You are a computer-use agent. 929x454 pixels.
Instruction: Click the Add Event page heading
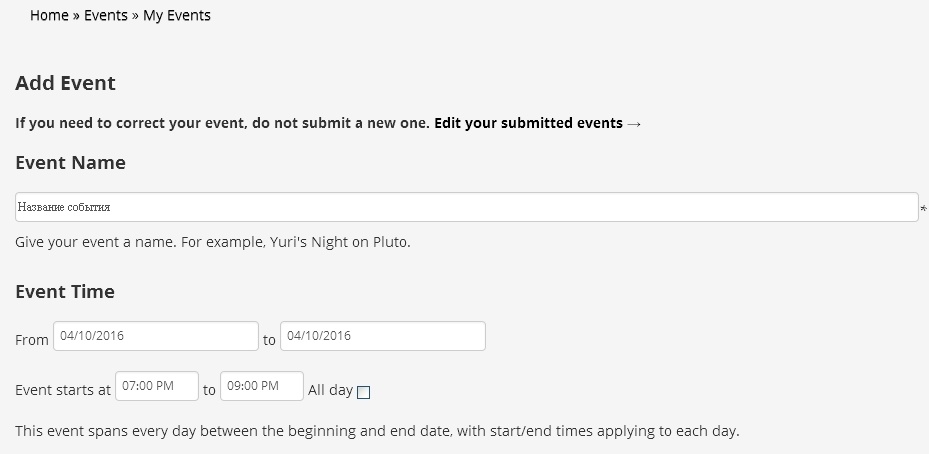coord(66,83)
